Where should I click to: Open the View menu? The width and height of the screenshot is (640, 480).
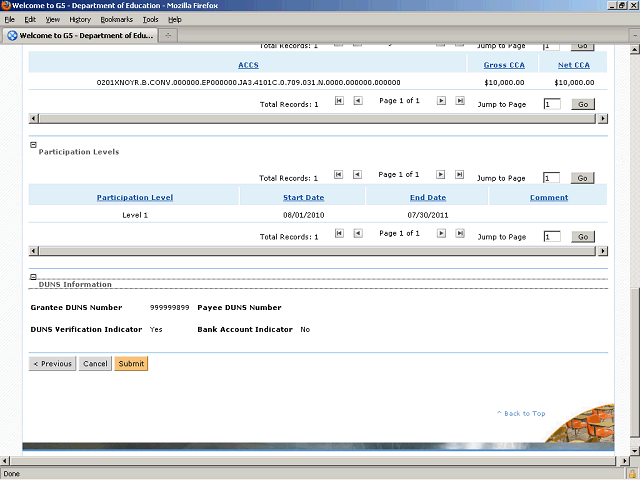(x=52, y=20)
